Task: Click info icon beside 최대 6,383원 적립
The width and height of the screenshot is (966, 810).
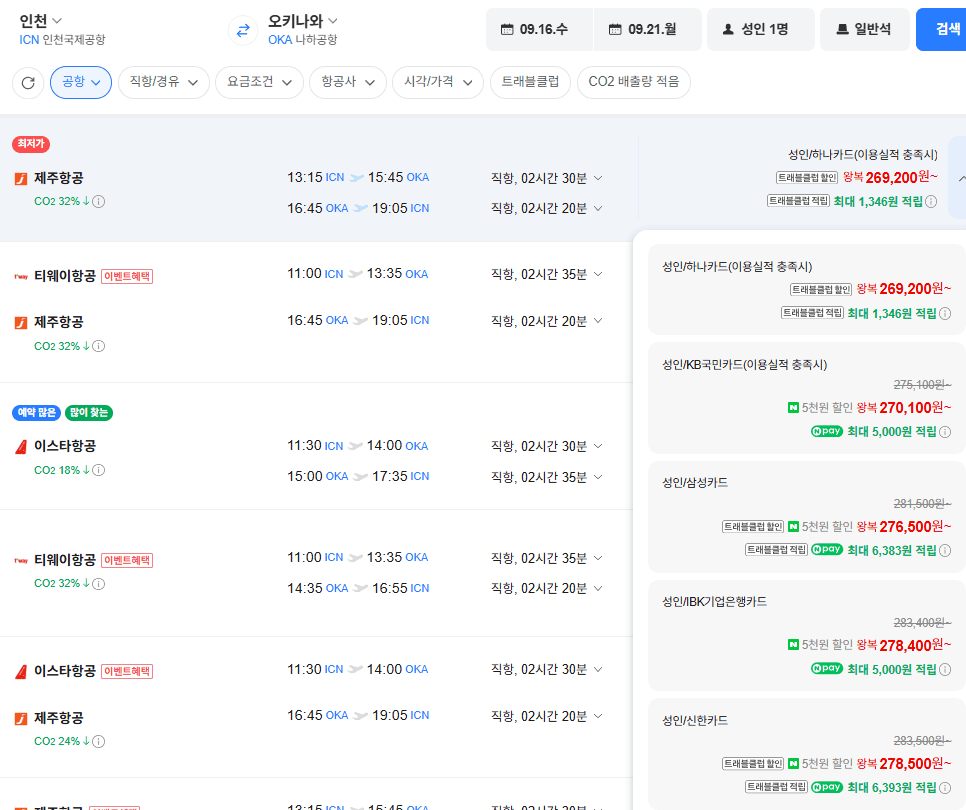Action: pyautogui.click(x=945, y=550)
